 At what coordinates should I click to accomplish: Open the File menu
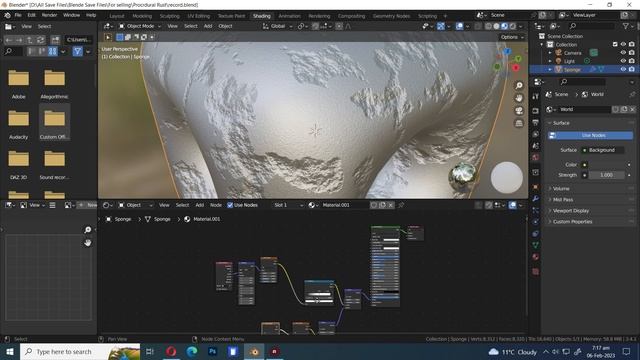pyautogui.click(x=18, y=15)
